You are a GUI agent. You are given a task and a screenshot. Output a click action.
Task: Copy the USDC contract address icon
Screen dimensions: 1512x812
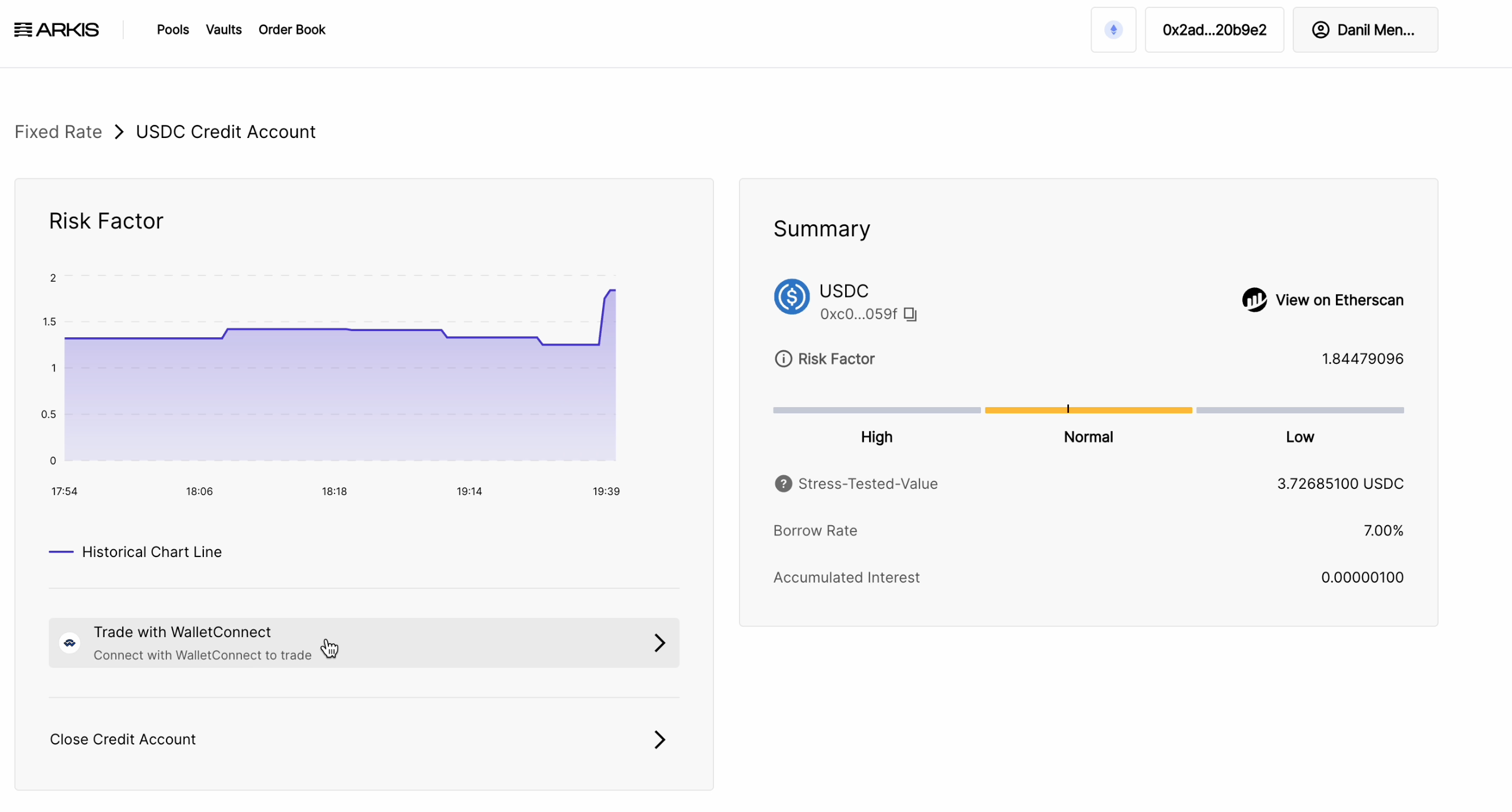(x=910, y=315)
